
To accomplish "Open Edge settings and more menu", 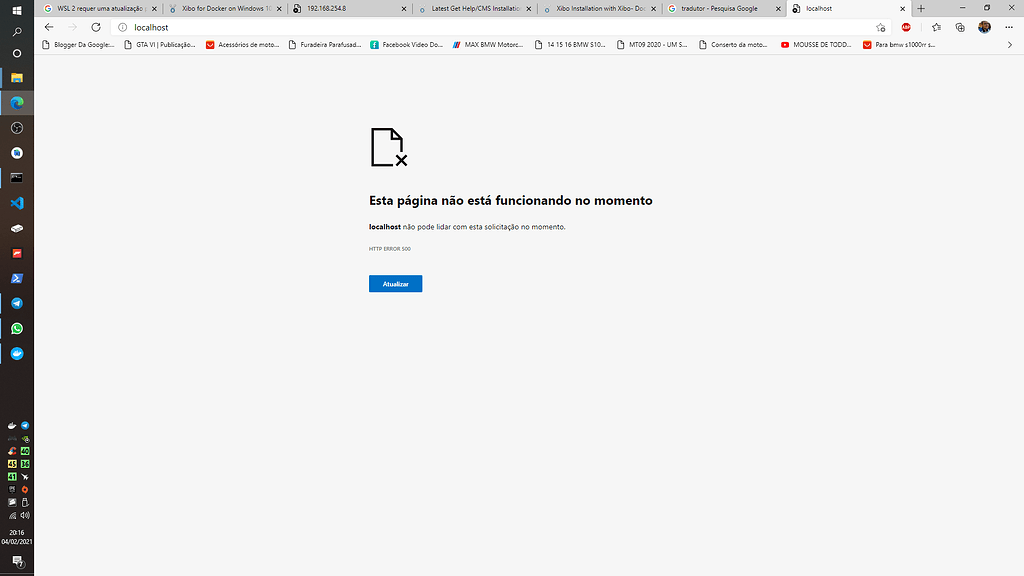I will (1009, 27).
